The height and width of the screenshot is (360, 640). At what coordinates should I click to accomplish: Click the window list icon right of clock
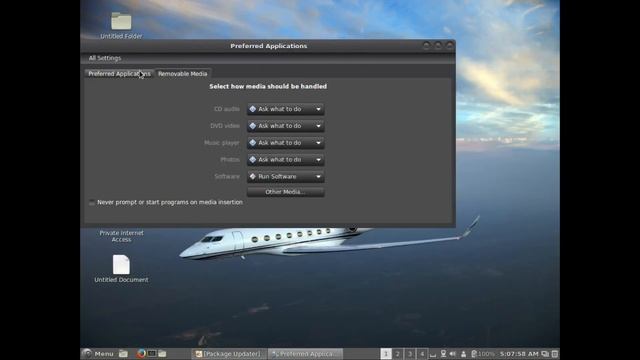pos(545,353)
